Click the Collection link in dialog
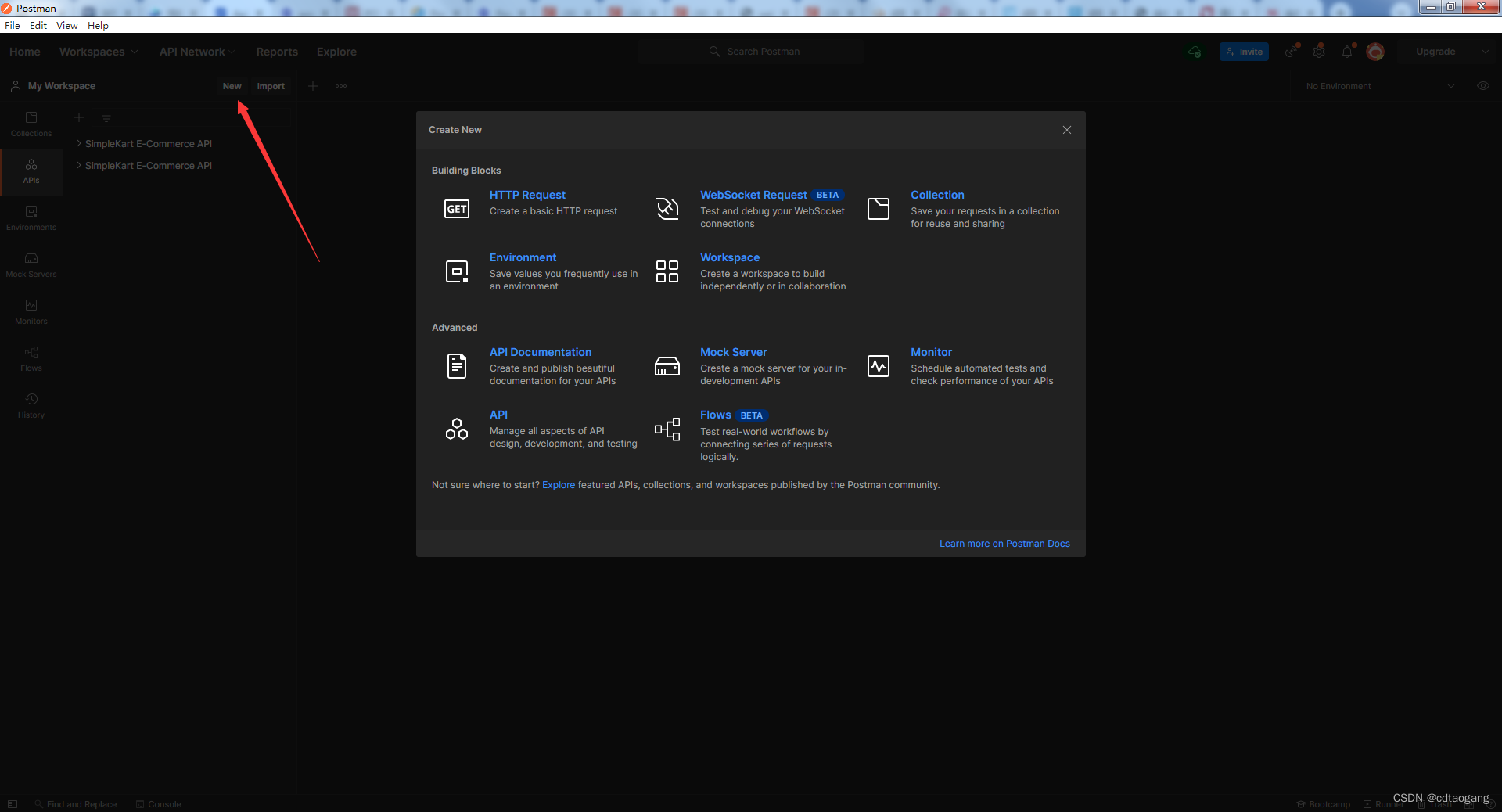This screenshot has width=1502, height=812. click(x=937, y=195)
